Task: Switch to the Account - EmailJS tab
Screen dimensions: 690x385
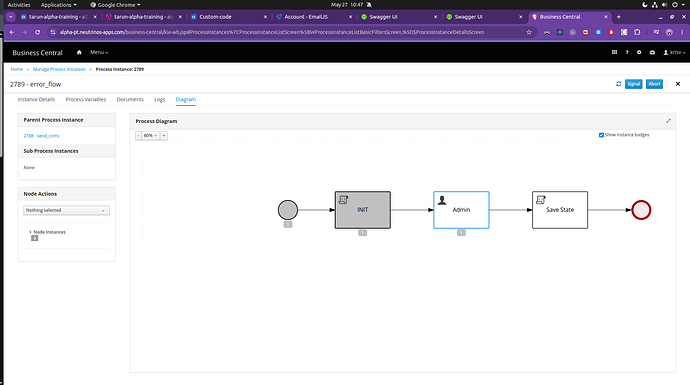Action: 314,17
